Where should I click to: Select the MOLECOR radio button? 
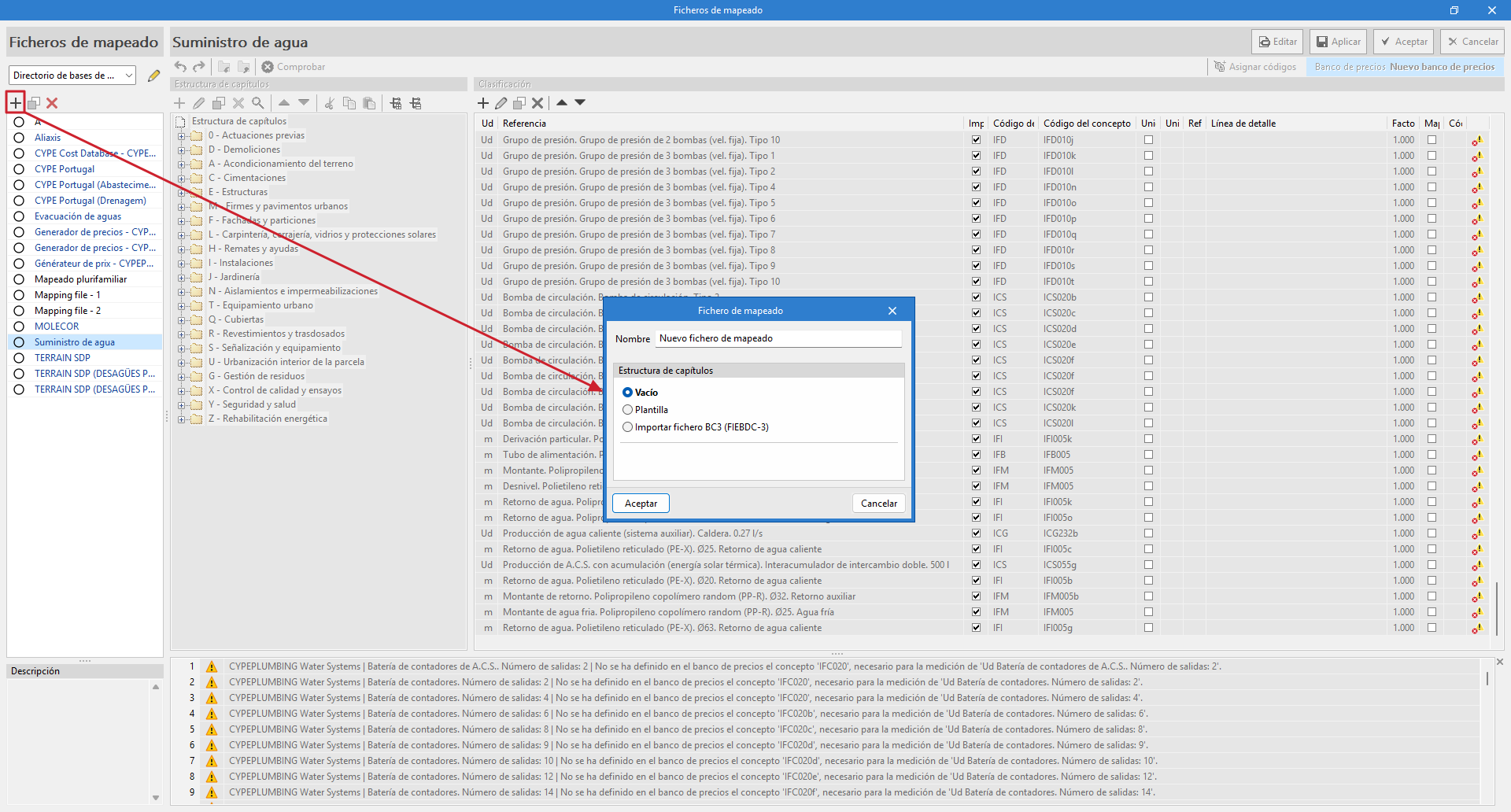(x=19, y=327)
